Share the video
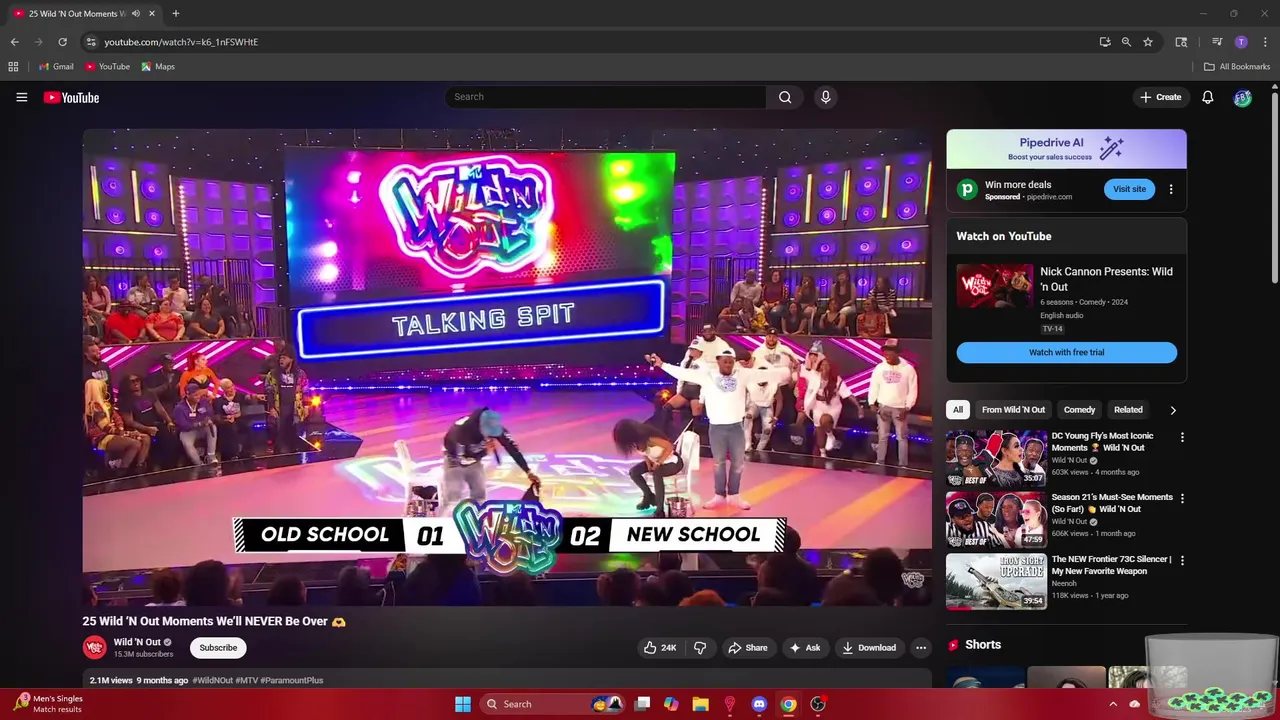 [747, 648]
